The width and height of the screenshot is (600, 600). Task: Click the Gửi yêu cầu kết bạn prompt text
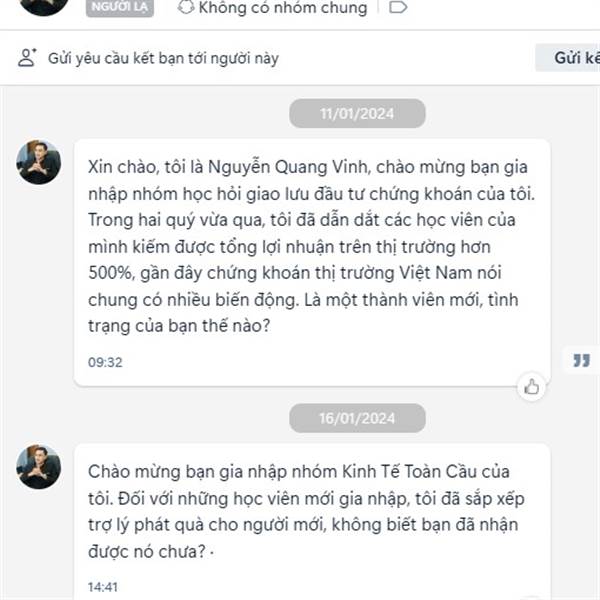click(163, 58)
